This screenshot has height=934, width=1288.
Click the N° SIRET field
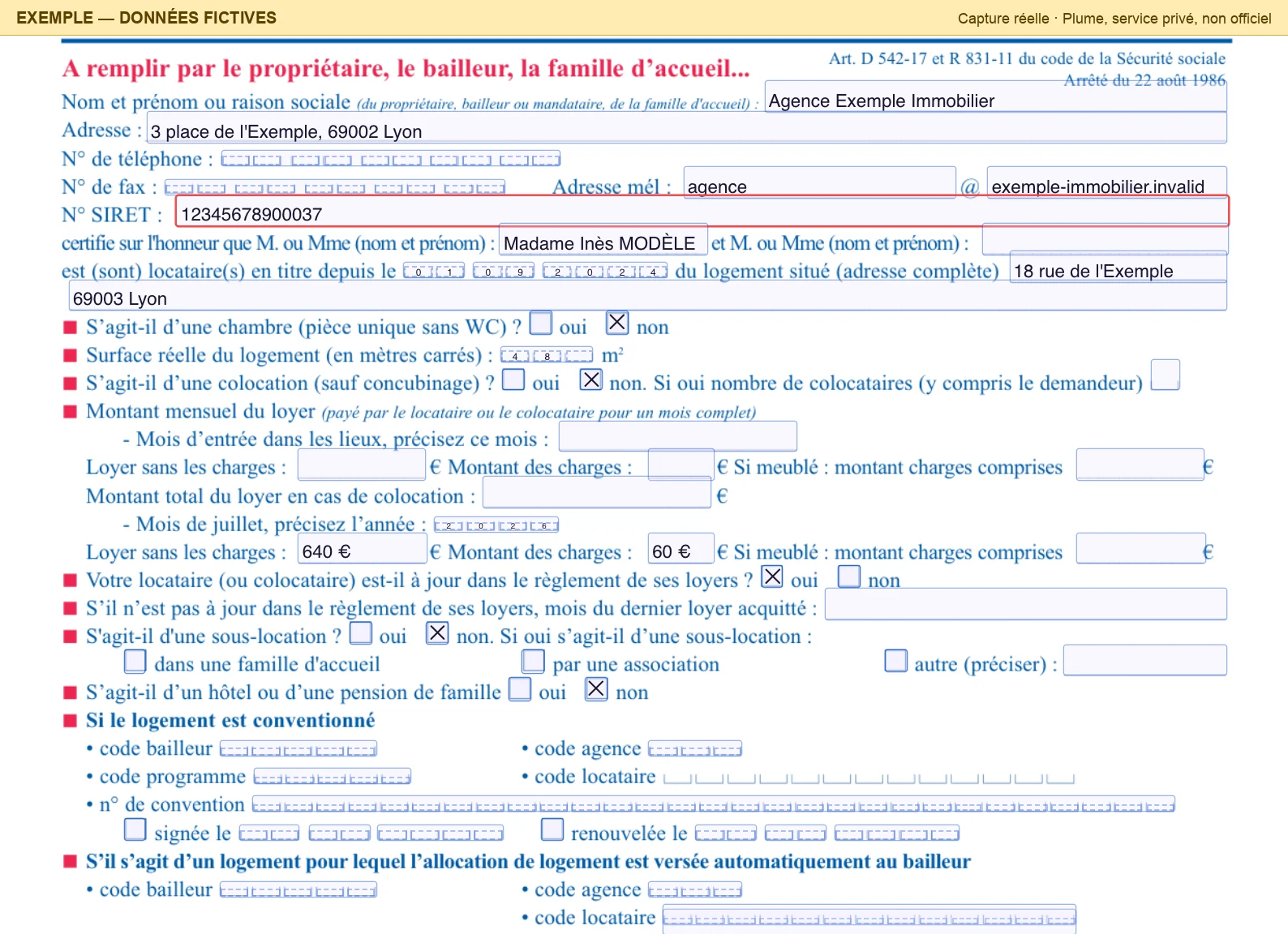[702, 212]
